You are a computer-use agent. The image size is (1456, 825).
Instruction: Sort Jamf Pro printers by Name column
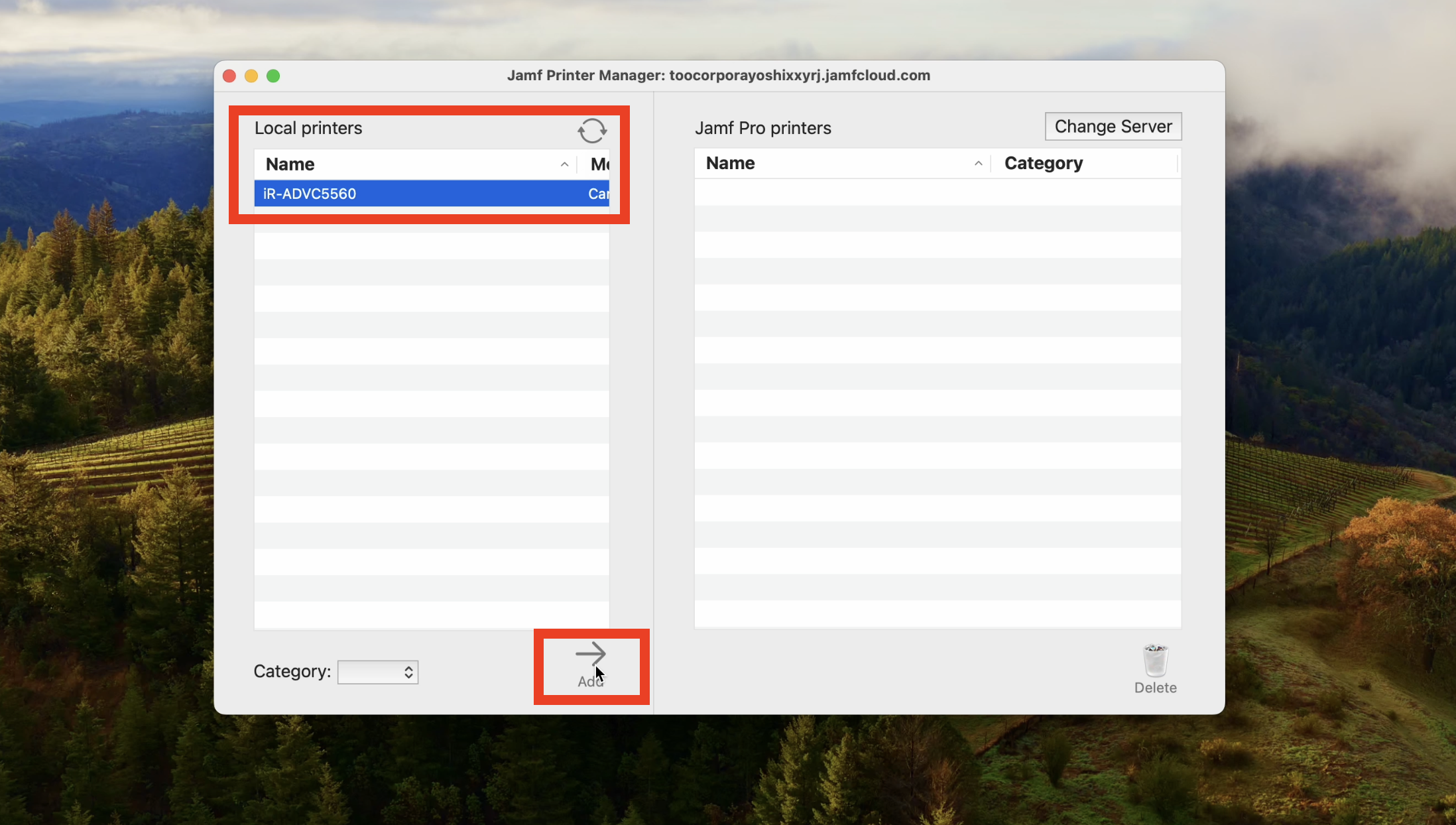pyautogui.click(x=842, y=163)
